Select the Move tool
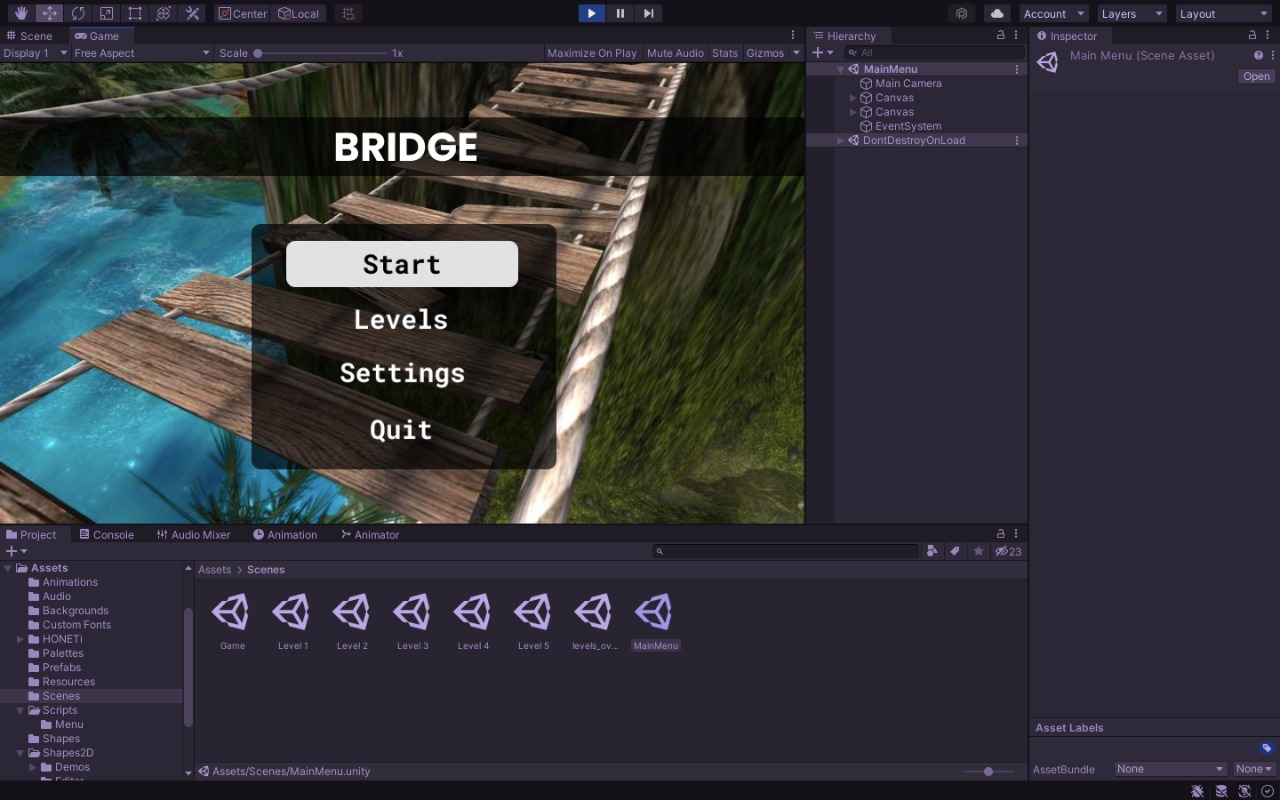 (x=49, y=13)
